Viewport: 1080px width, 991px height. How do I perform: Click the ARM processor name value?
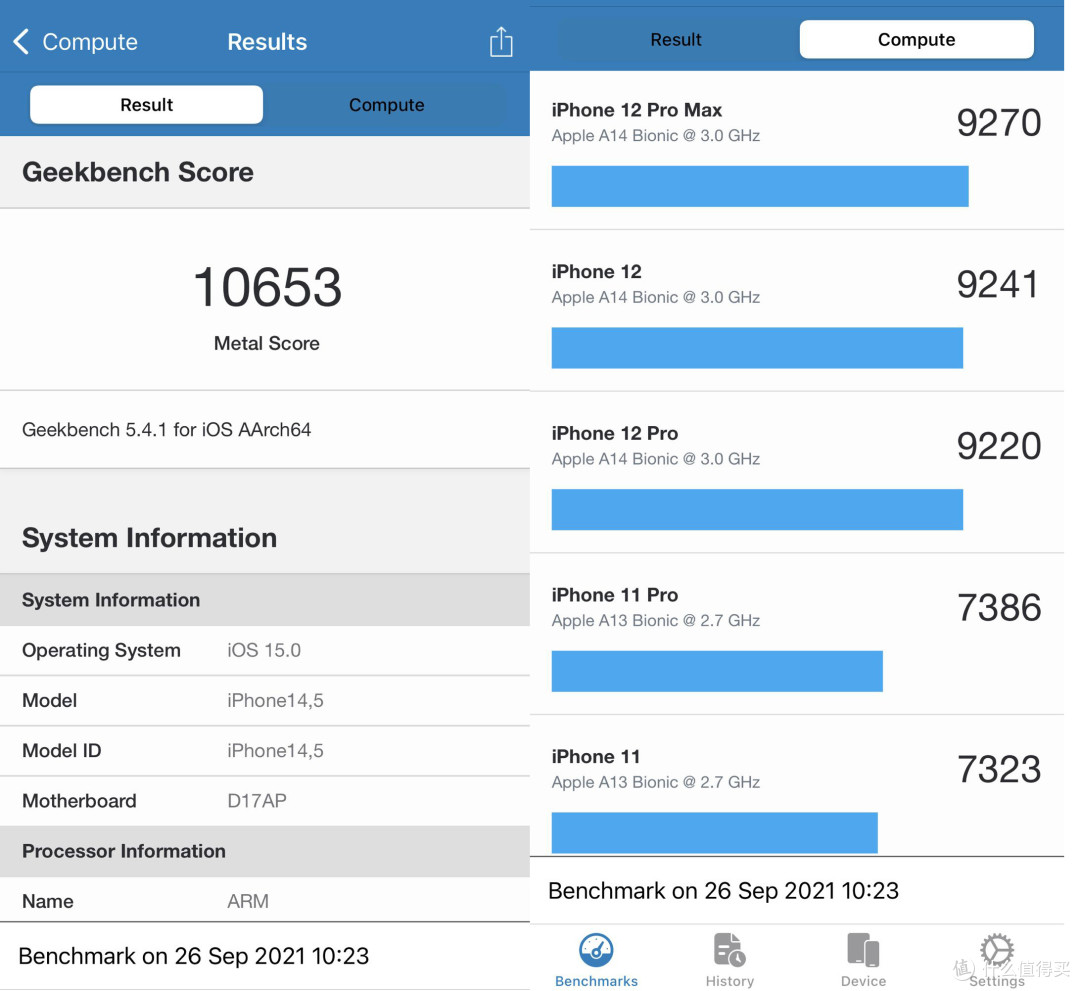248,901
